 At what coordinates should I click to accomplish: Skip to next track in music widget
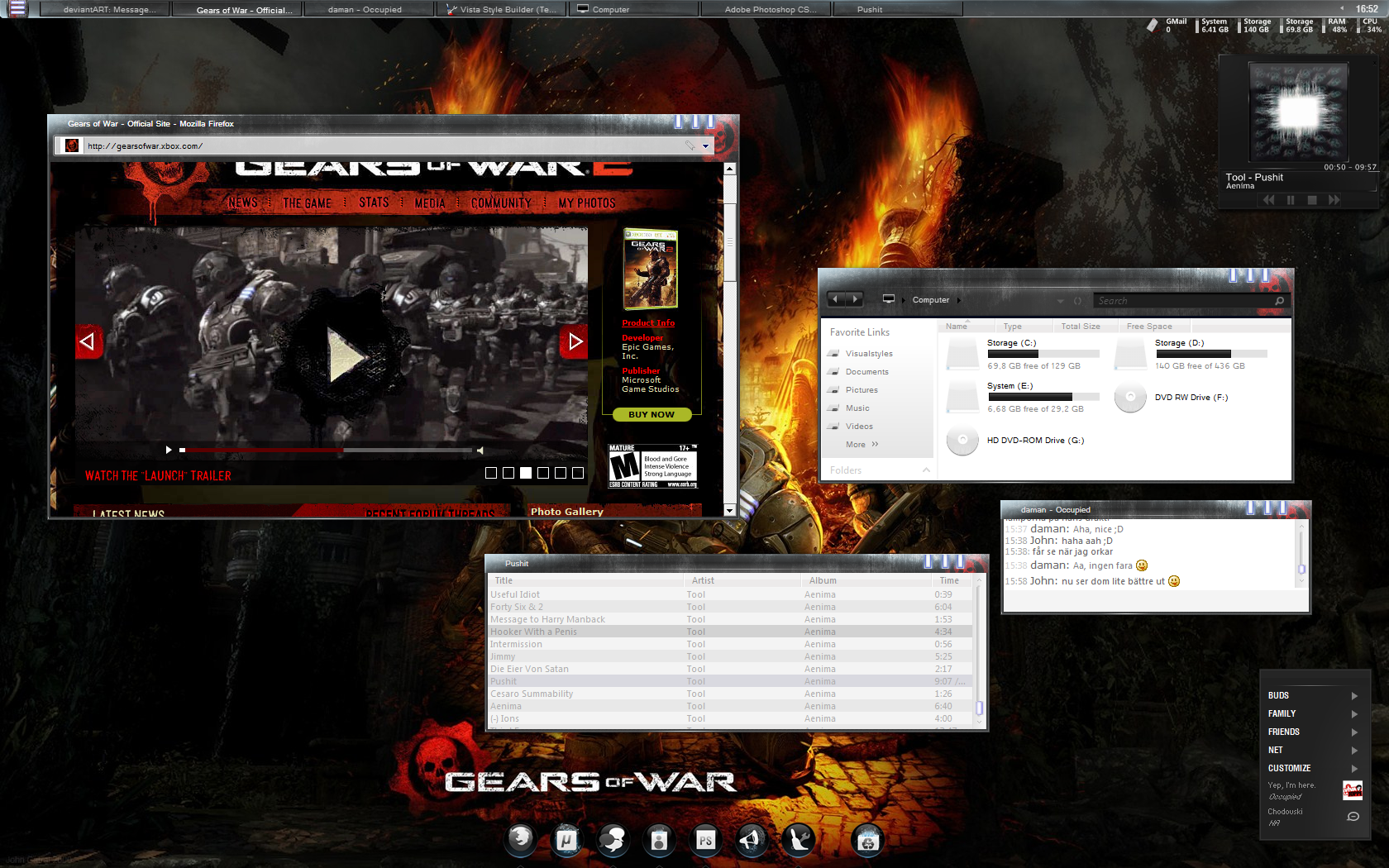[1334, 200]
